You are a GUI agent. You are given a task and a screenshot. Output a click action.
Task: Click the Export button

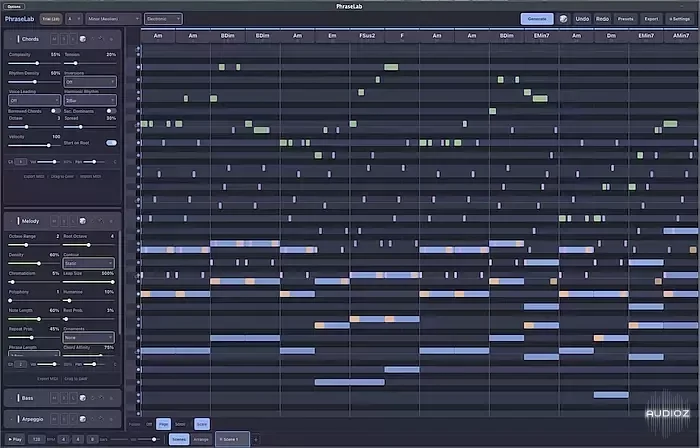click(651, 19)
